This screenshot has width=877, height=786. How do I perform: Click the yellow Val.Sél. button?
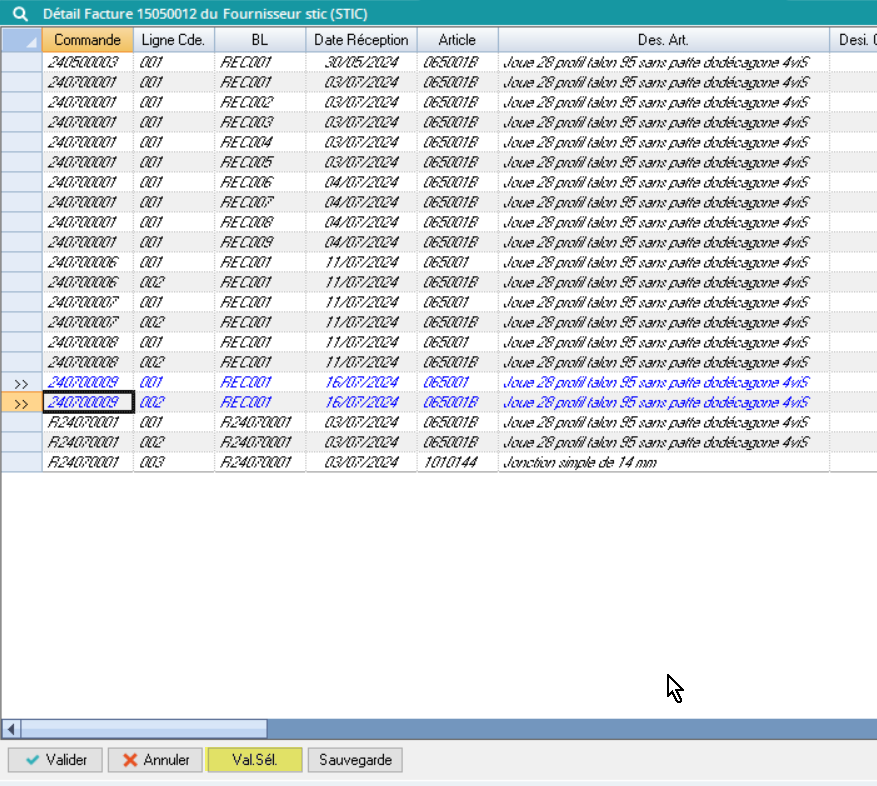click(x=254, y=760)
